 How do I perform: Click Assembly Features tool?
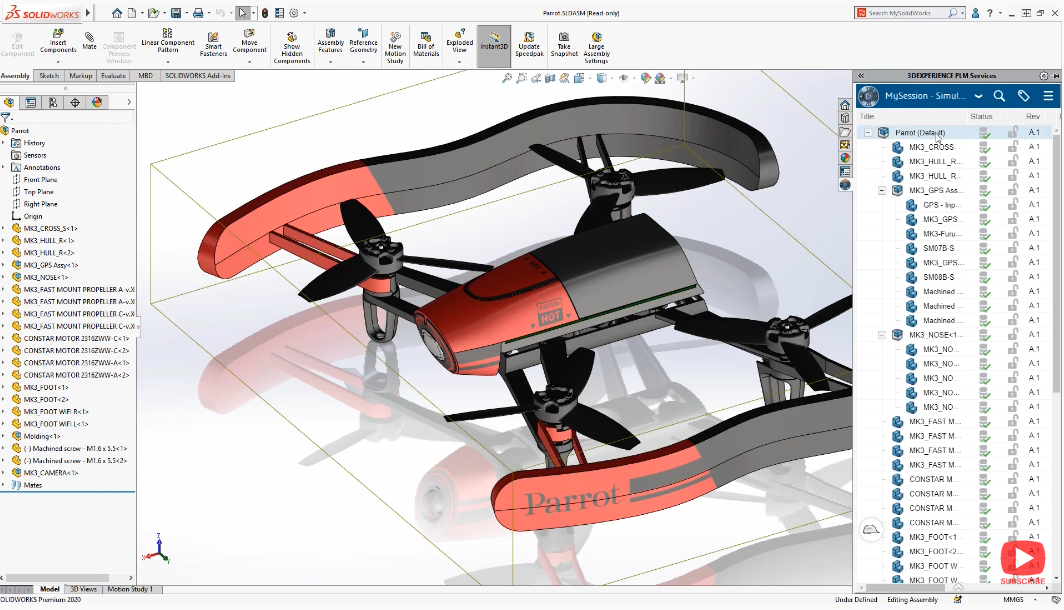point(330,41)
